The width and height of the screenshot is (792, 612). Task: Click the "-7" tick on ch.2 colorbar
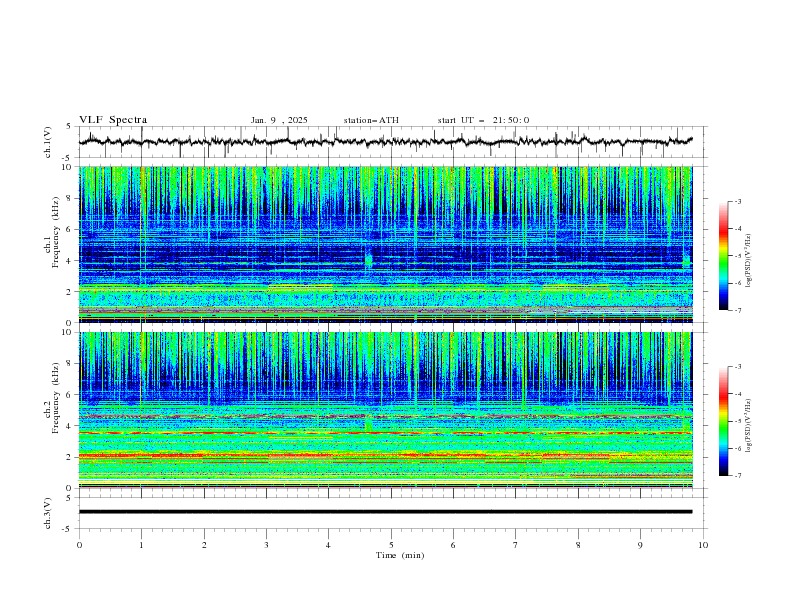point(737,476)
